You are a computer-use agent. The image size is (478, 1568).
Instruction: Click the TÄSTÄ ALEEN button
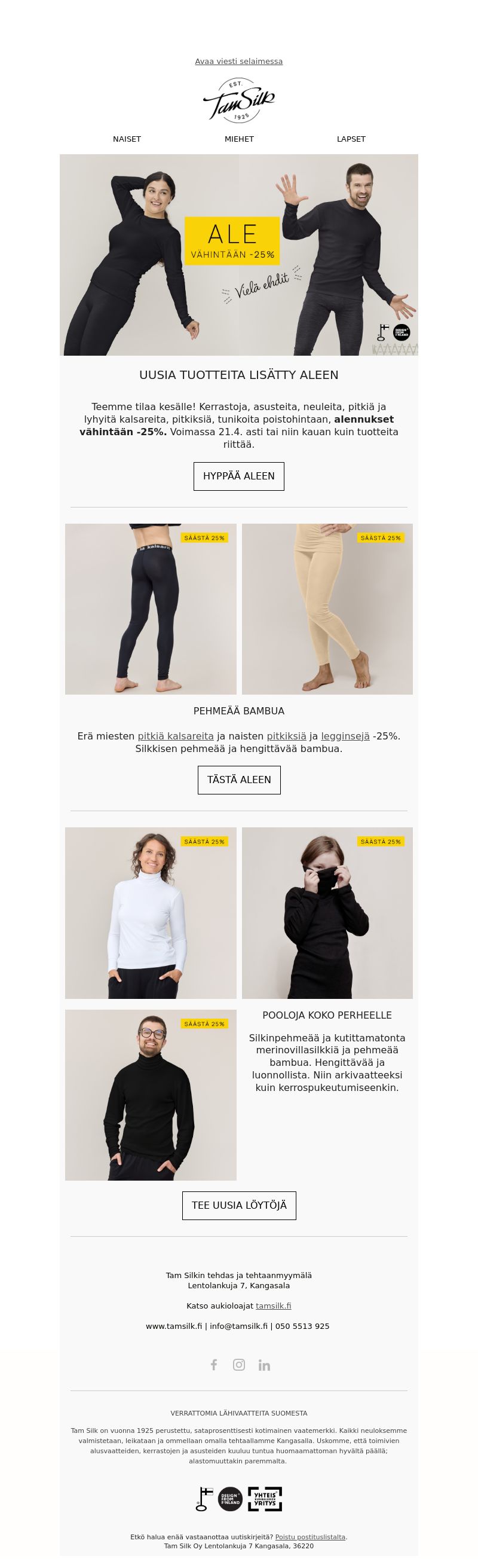click(x=239, y=780)
